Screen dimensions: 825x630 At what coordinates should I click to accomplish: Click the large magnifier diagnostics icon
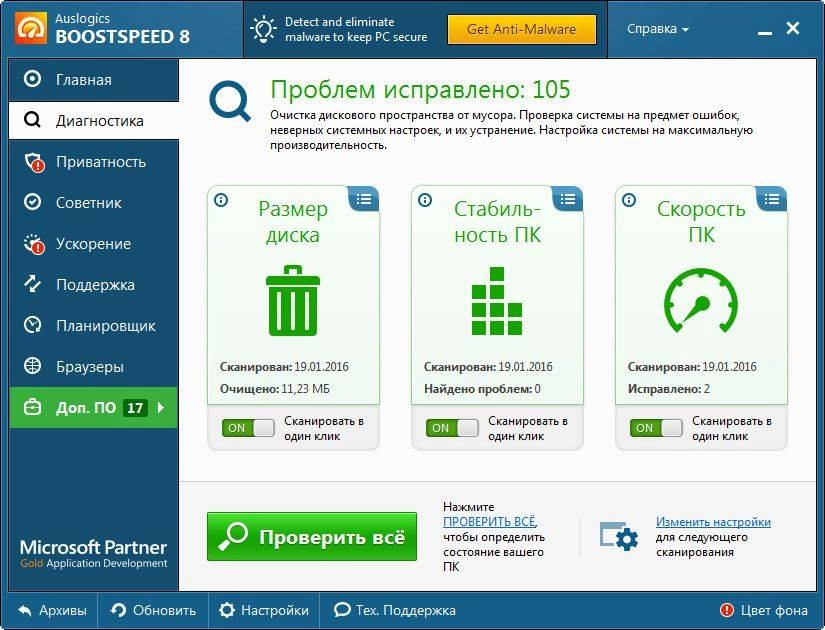pyautogui.click(x=230, y=101)
